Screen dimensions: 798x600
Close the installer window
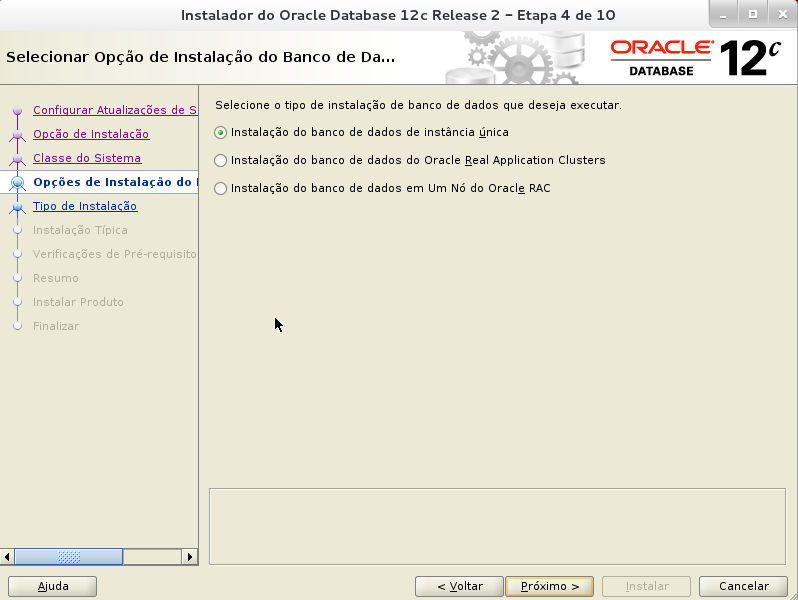point(783,15)
